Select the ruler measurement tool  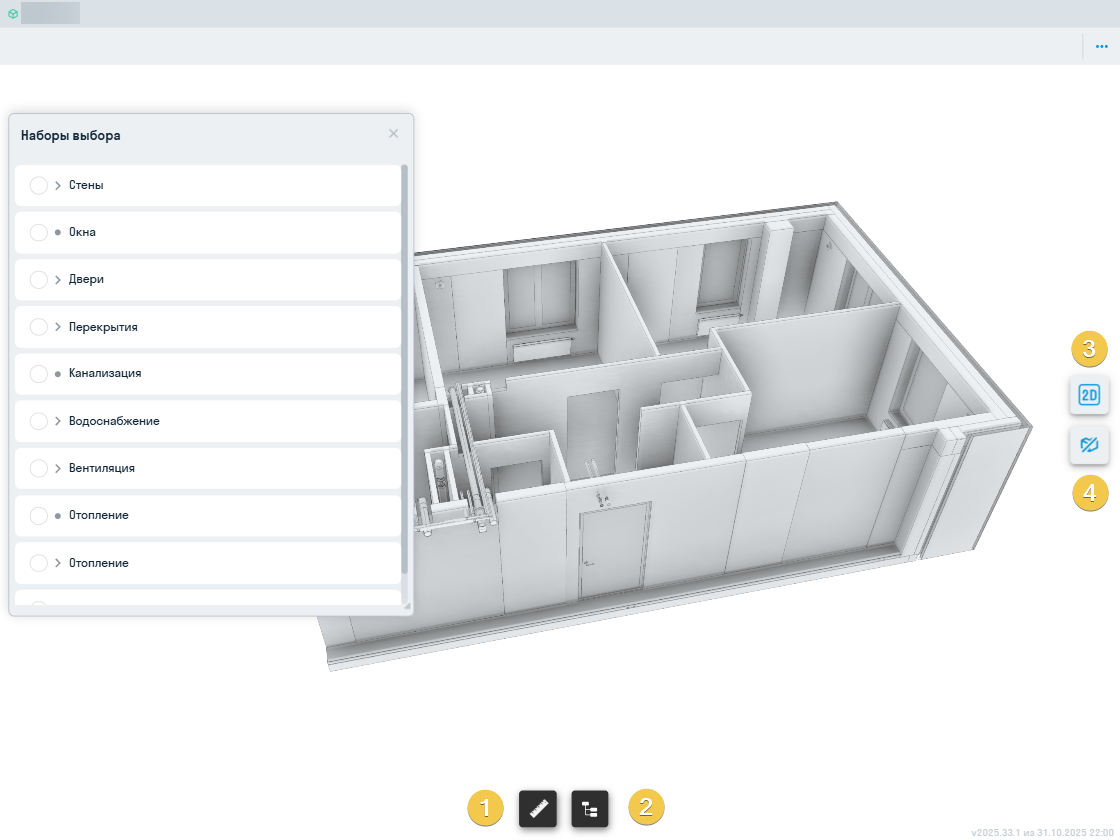point(537,808)
